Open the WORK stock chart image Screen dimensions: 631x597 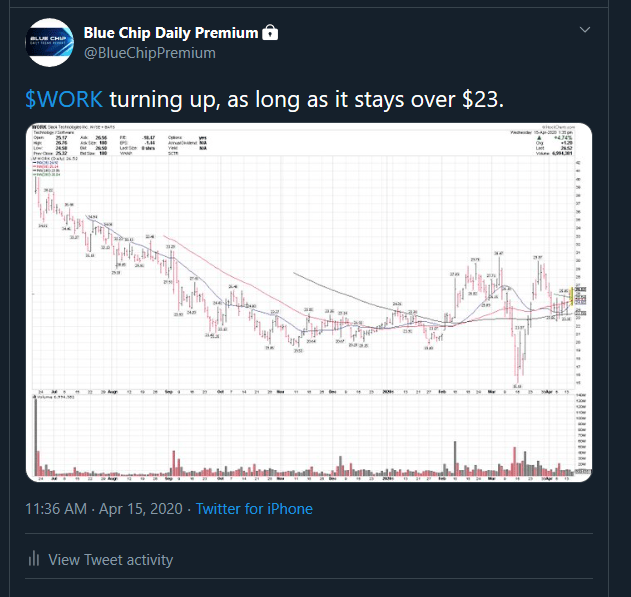coord(309,303)
